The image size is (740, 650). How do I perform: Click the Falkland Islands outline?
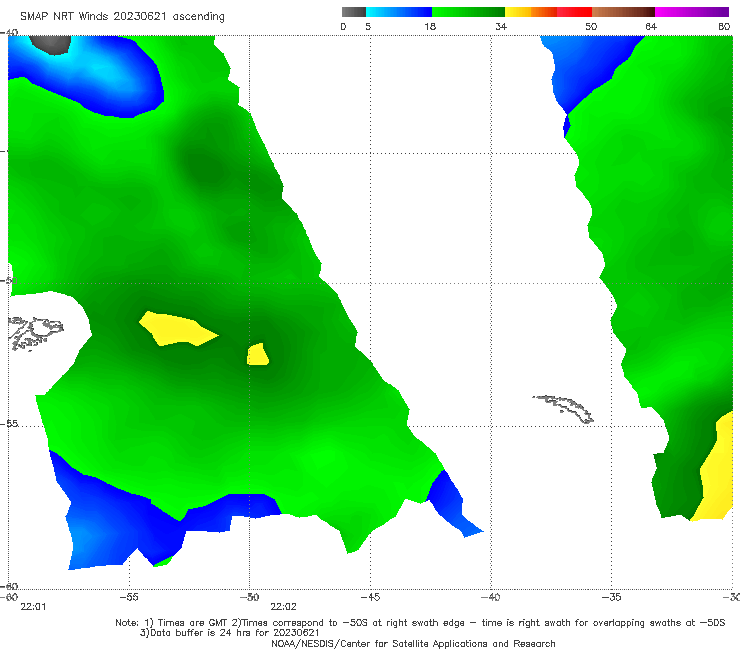35,333
